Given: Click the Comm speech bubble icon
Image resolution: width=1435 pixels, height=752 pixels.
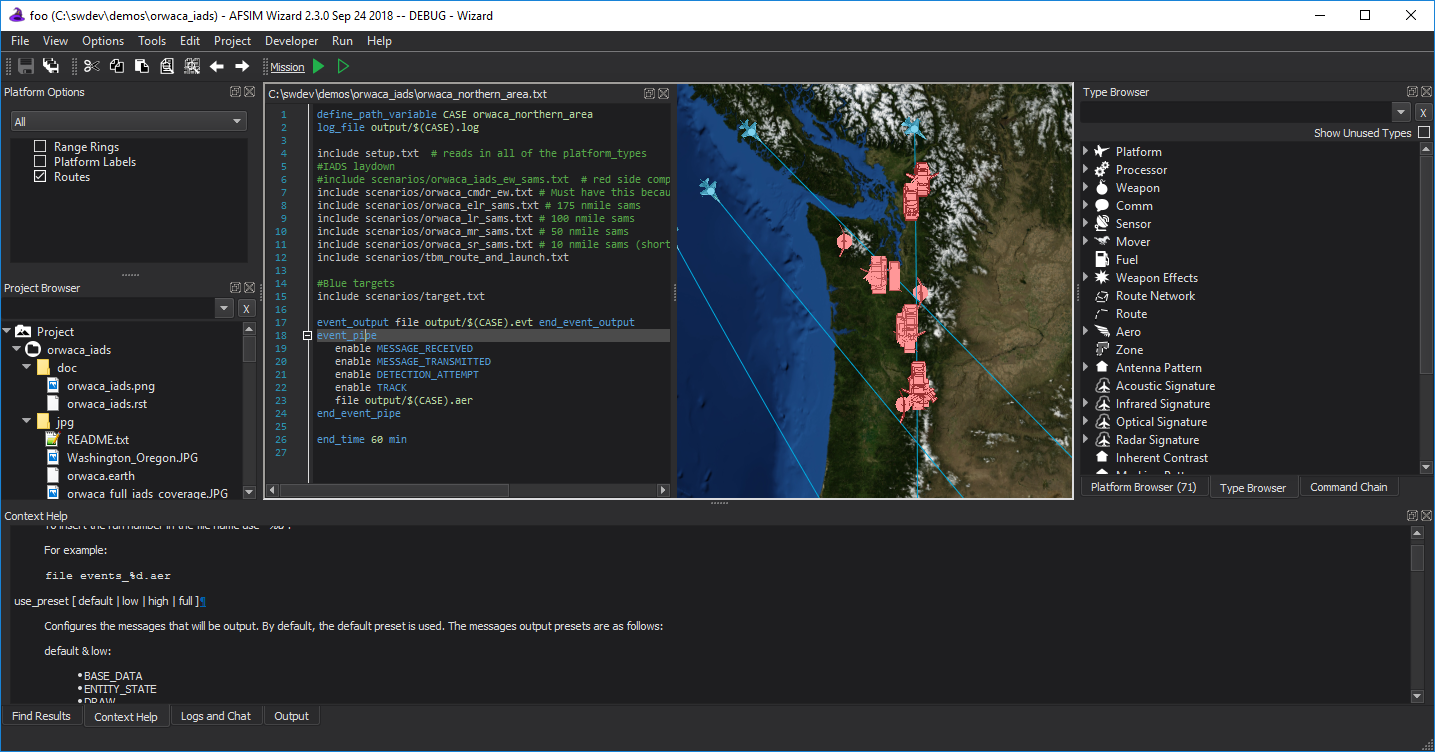Looking at the screenshot, I should [x=1102, y=206].
